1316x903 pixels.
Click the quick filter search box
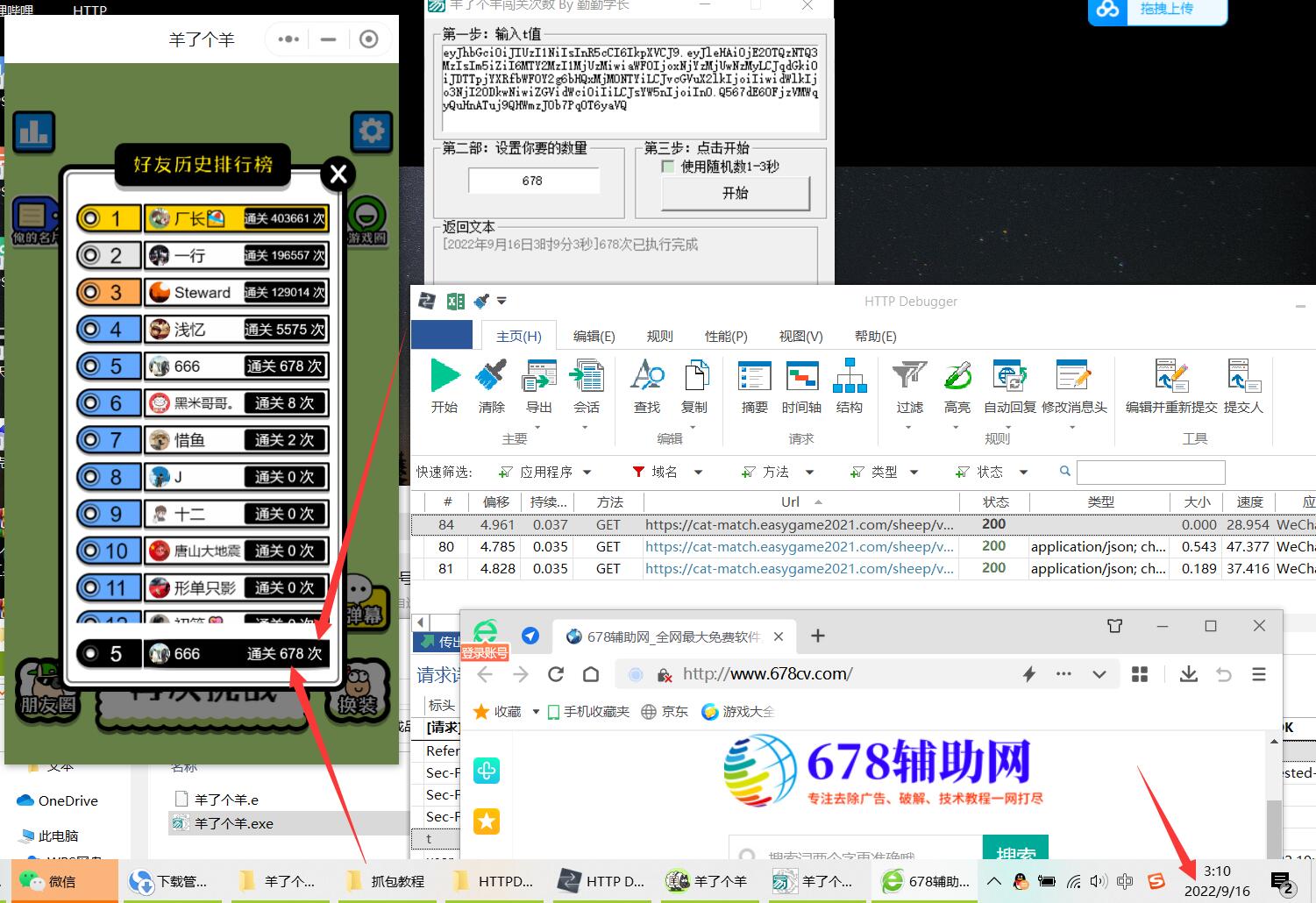point(1150,472)
